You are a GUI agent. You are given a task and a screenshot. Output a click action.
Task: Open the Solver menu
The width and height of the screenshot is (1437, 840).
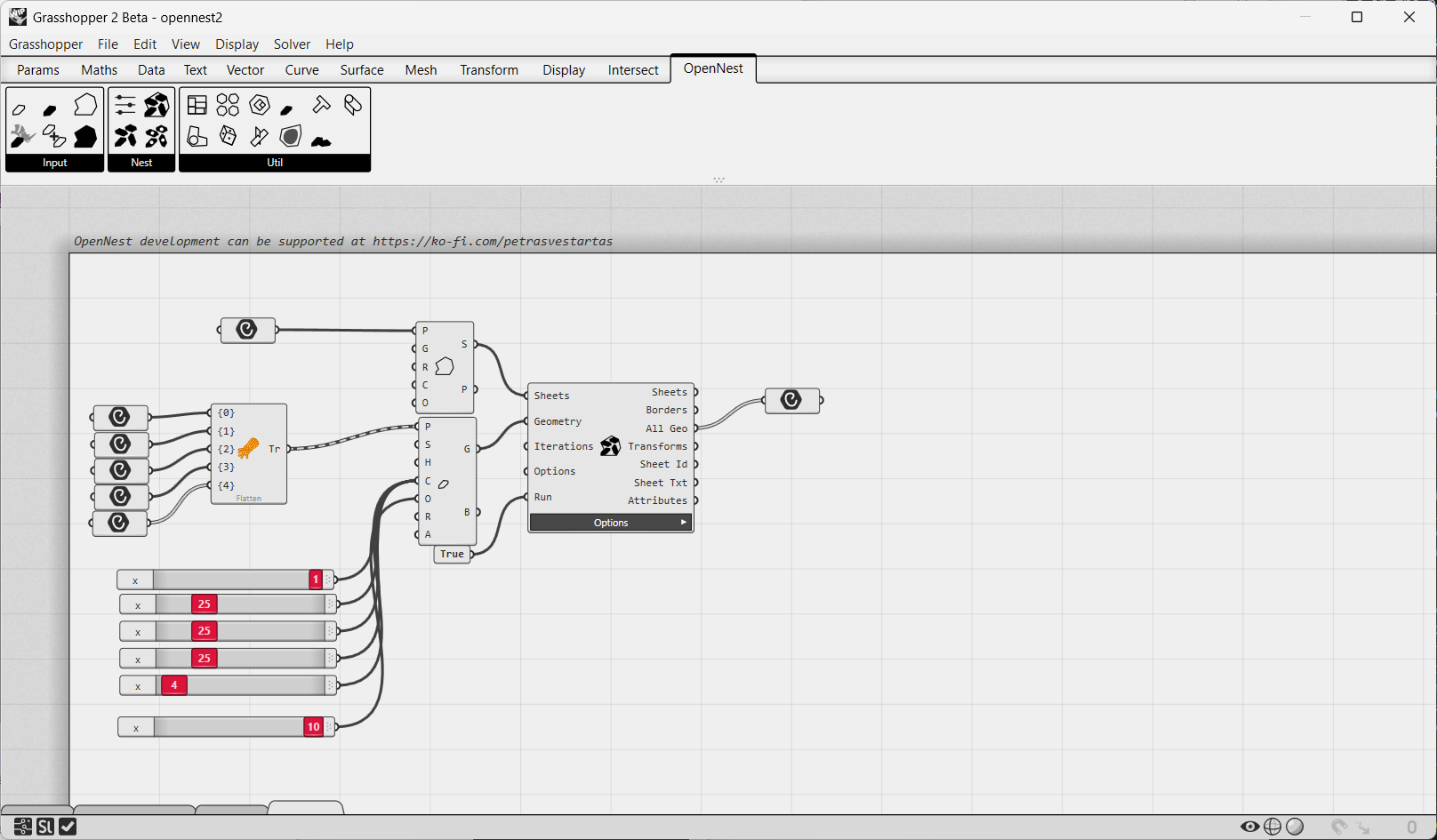(x=292, y=44)
